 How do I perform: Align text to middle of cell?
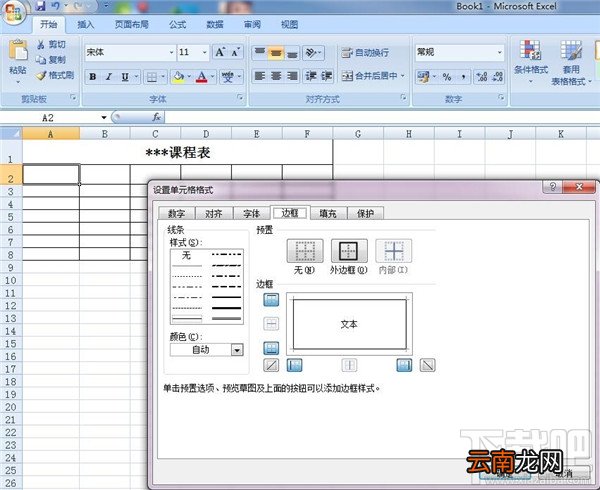[x=276, y=52]
